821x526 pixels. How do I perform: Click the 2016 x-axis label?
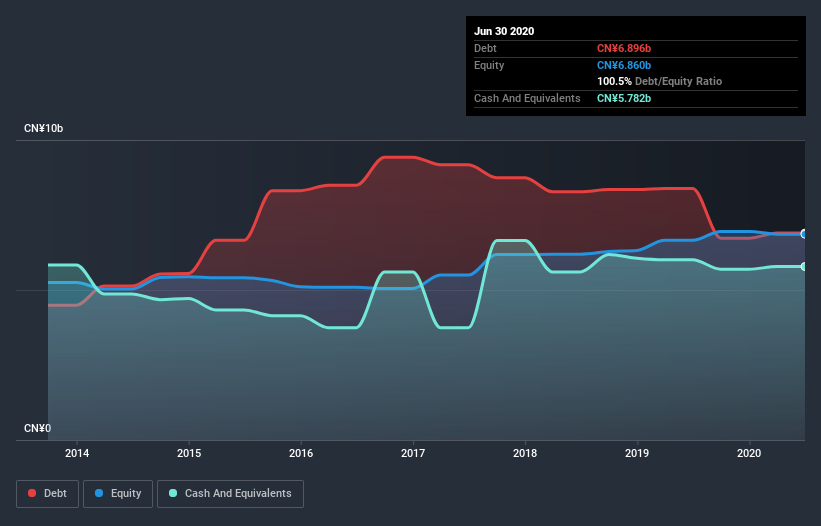pos(301,453)
